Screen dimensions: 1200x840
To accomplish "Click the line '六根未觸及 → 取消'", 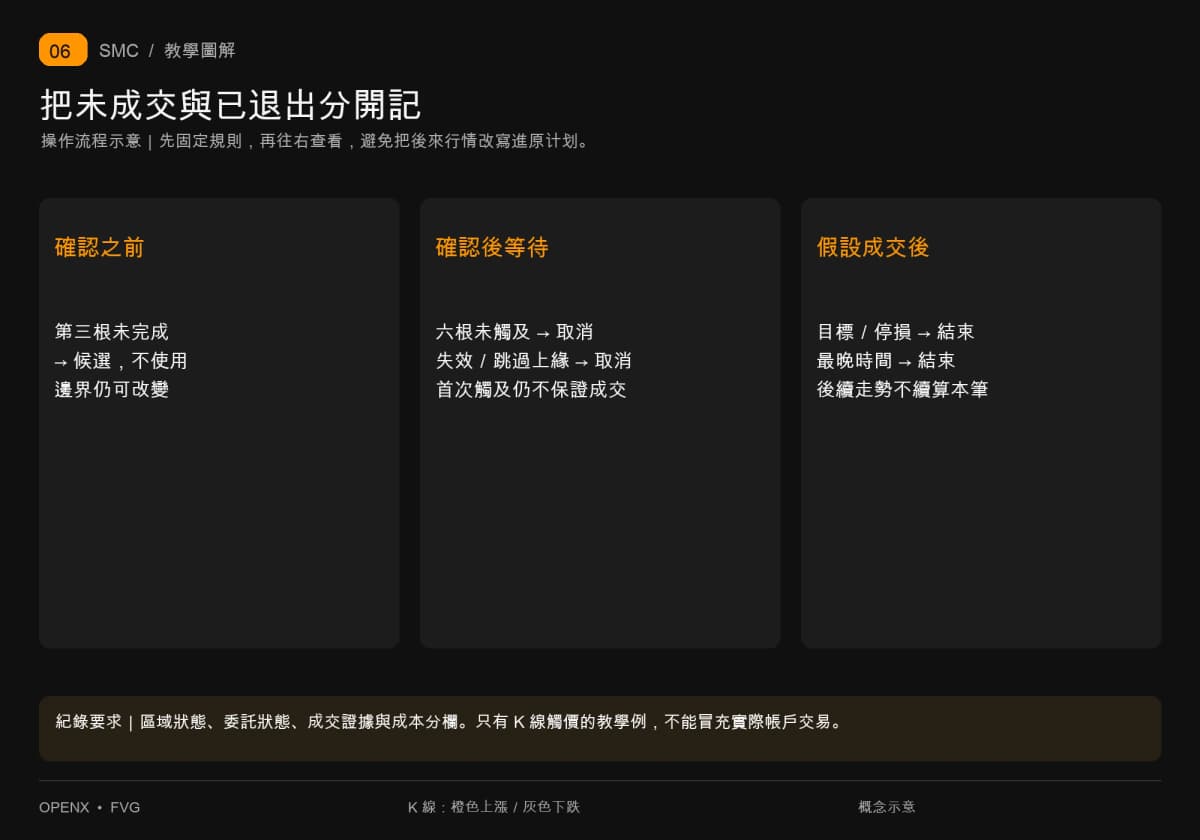I will (515, 332).
